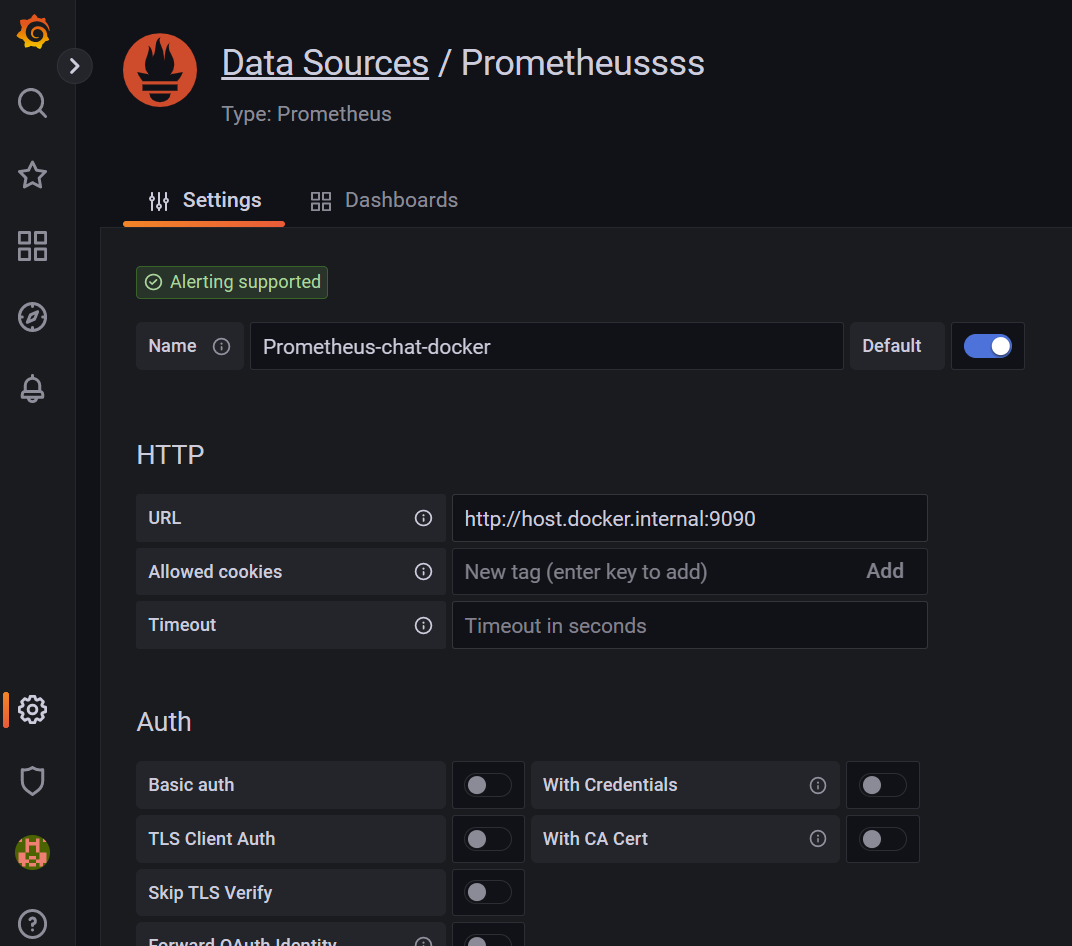Open Configuration gear icon
The height and width of the screenshot is (946, 1072).
point(32,710)
